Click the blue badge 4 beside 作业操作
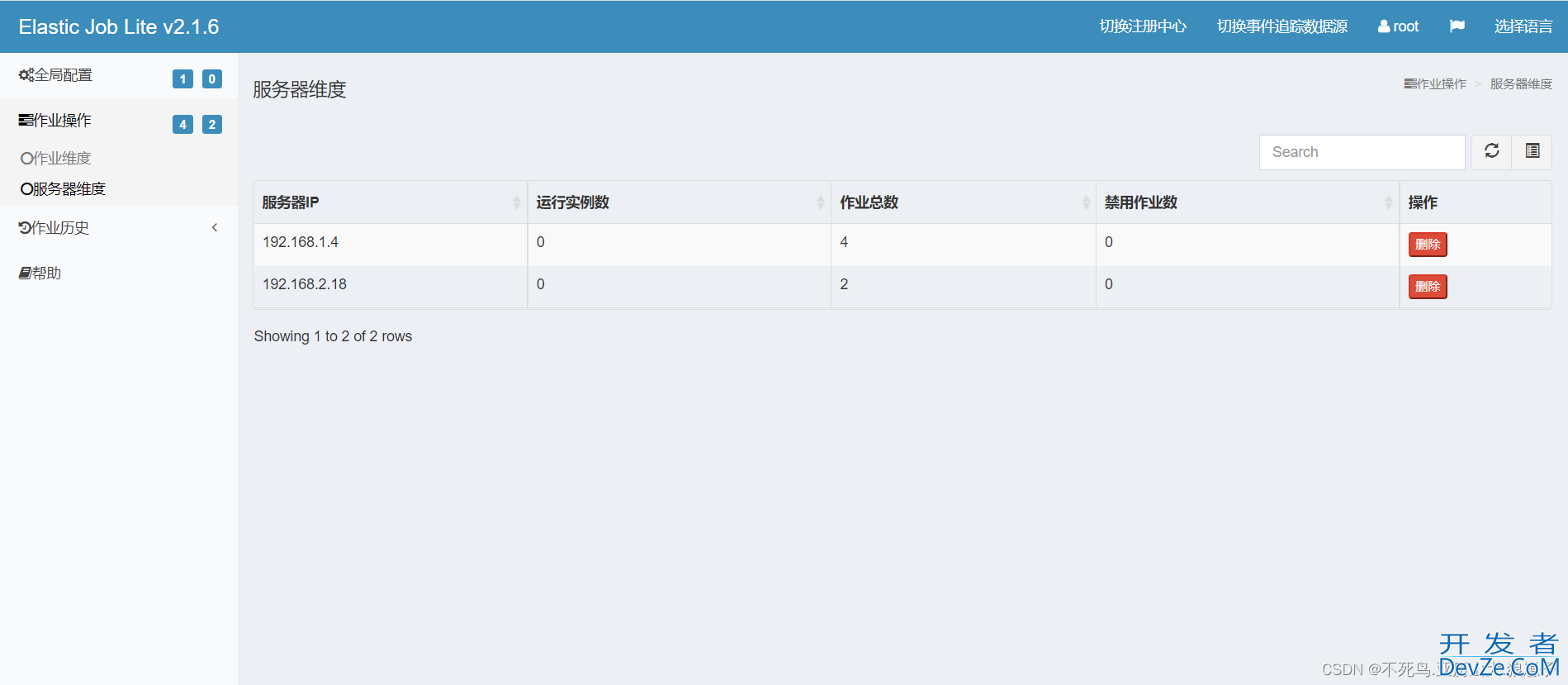This screenshot has width=1568, height=685. pos(182,125)
